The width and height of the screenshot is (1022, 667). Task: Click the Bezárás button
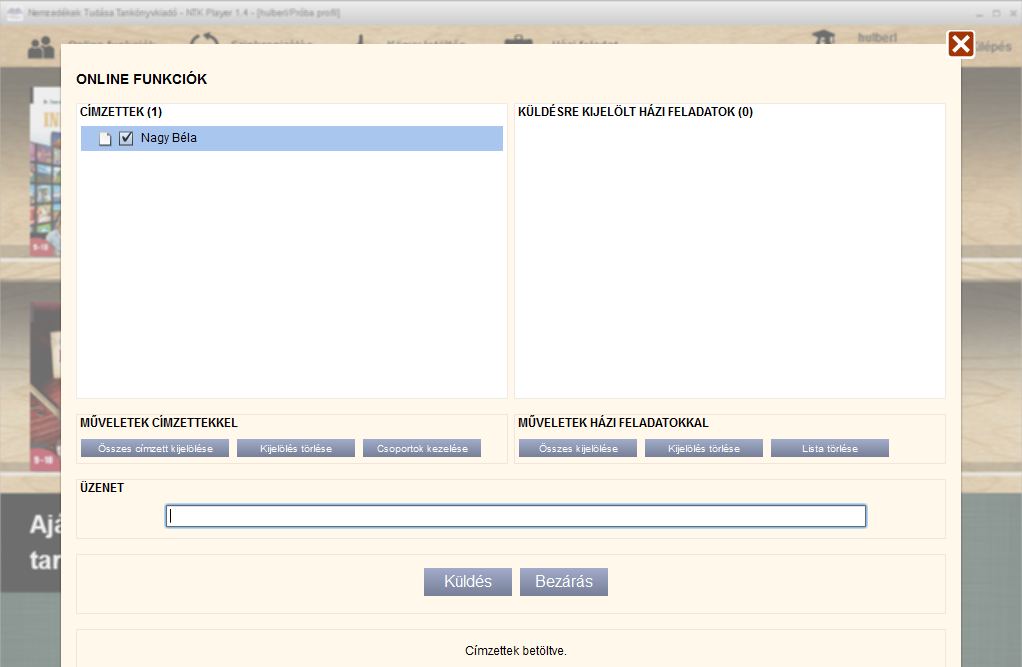tap(564, 582)
